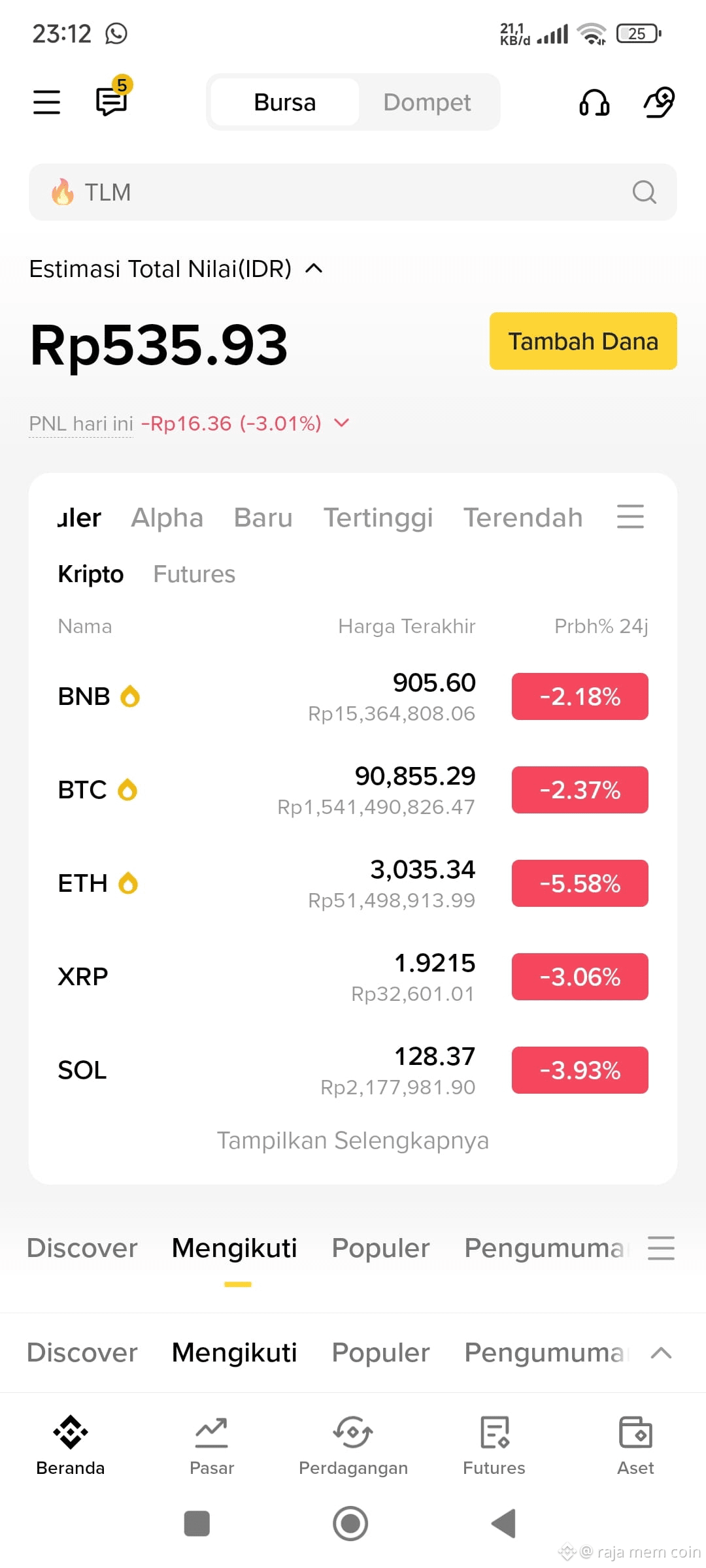Screen dimensions: 706x1568
Task: Expand the PNL hari ini dropdown arrow
Action: pyautogui.click(x=341, y=423)
